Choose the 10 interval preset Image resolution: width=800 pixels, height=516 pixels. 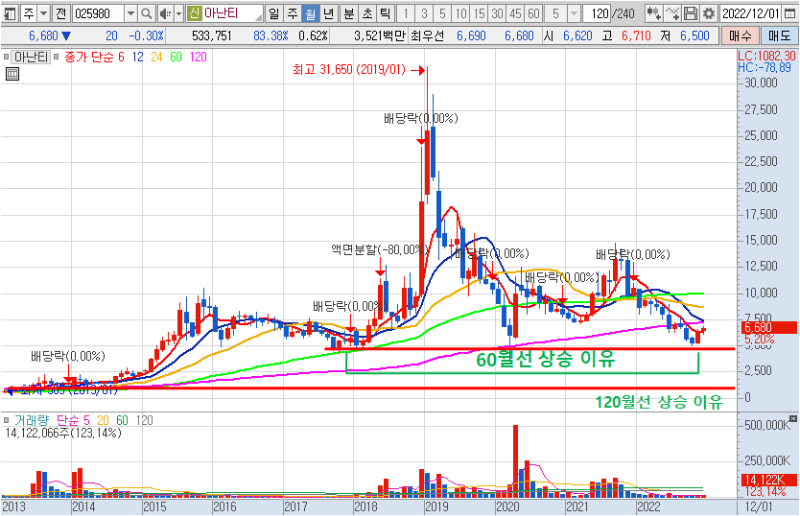tap(461, 13)
